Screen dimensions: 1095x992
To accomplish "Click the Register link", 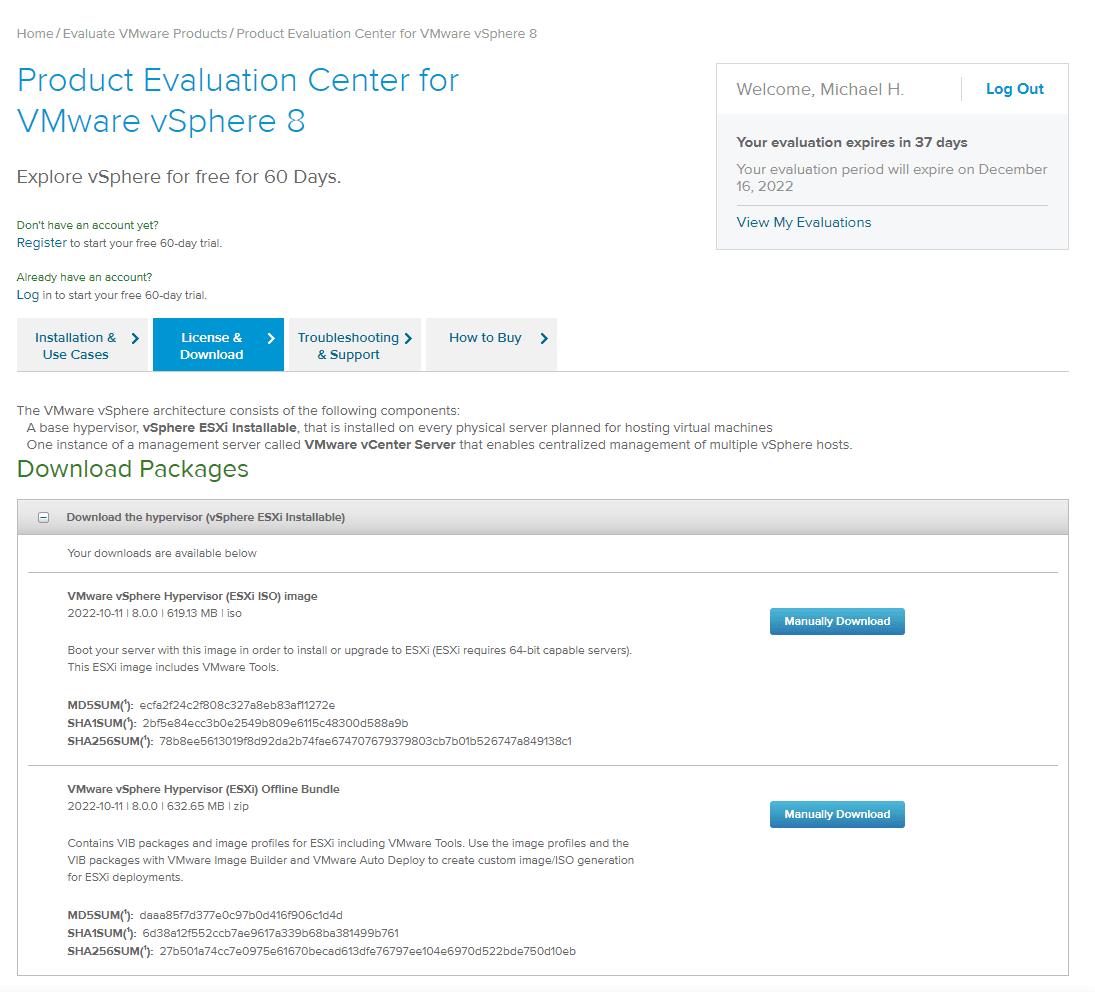I will point(41,242).
